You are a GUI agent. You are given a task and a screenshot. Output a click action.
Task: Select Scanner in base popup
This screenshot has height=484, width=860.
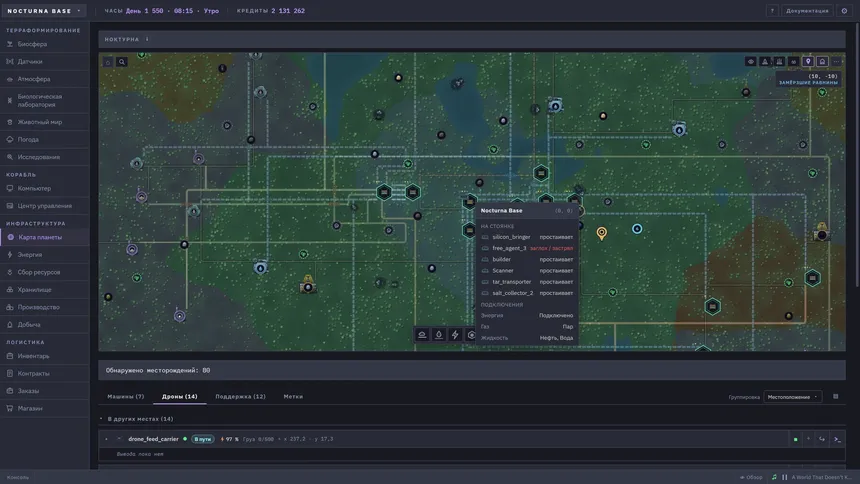coord(527,271)
